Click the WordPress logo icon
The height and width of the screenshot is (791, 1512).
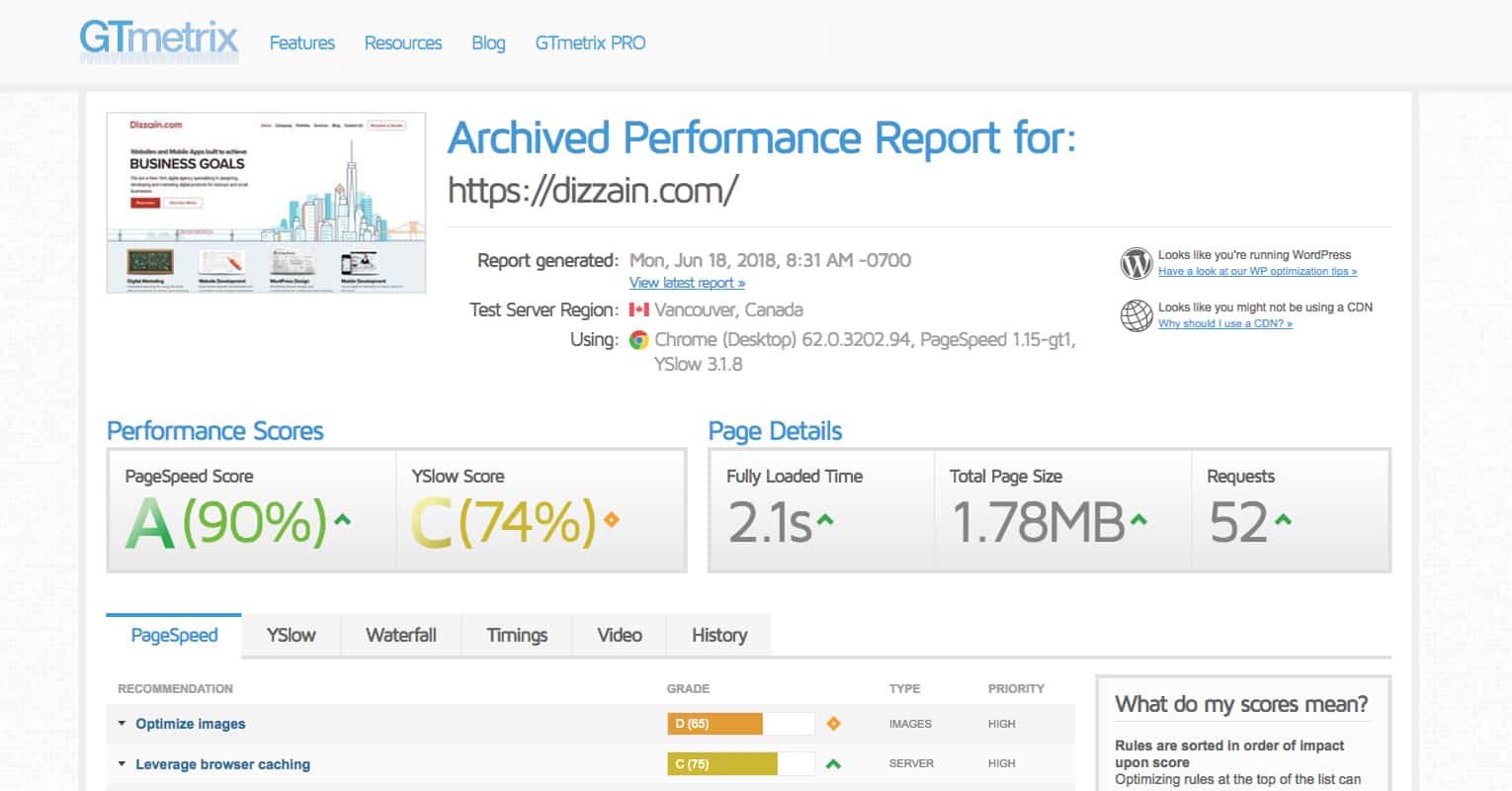tap(1136, 263)
